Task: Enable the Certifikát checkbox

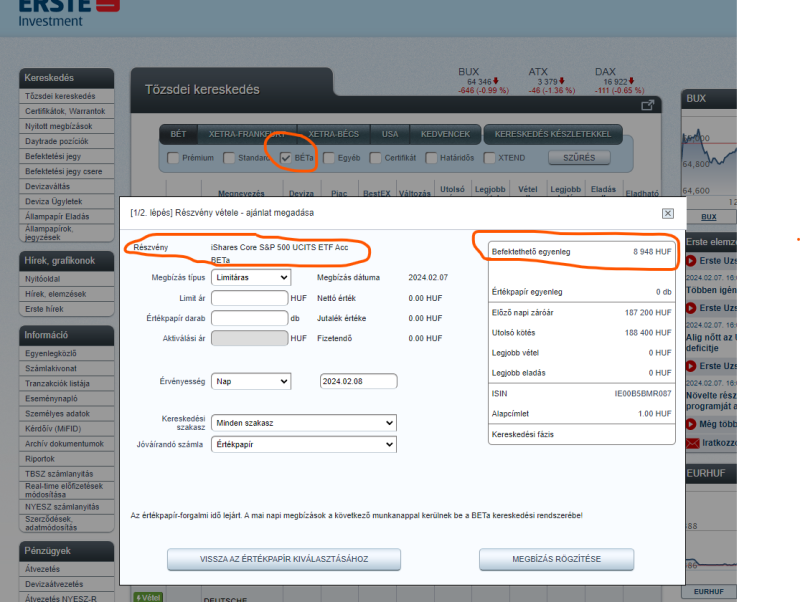Action: 376,158
